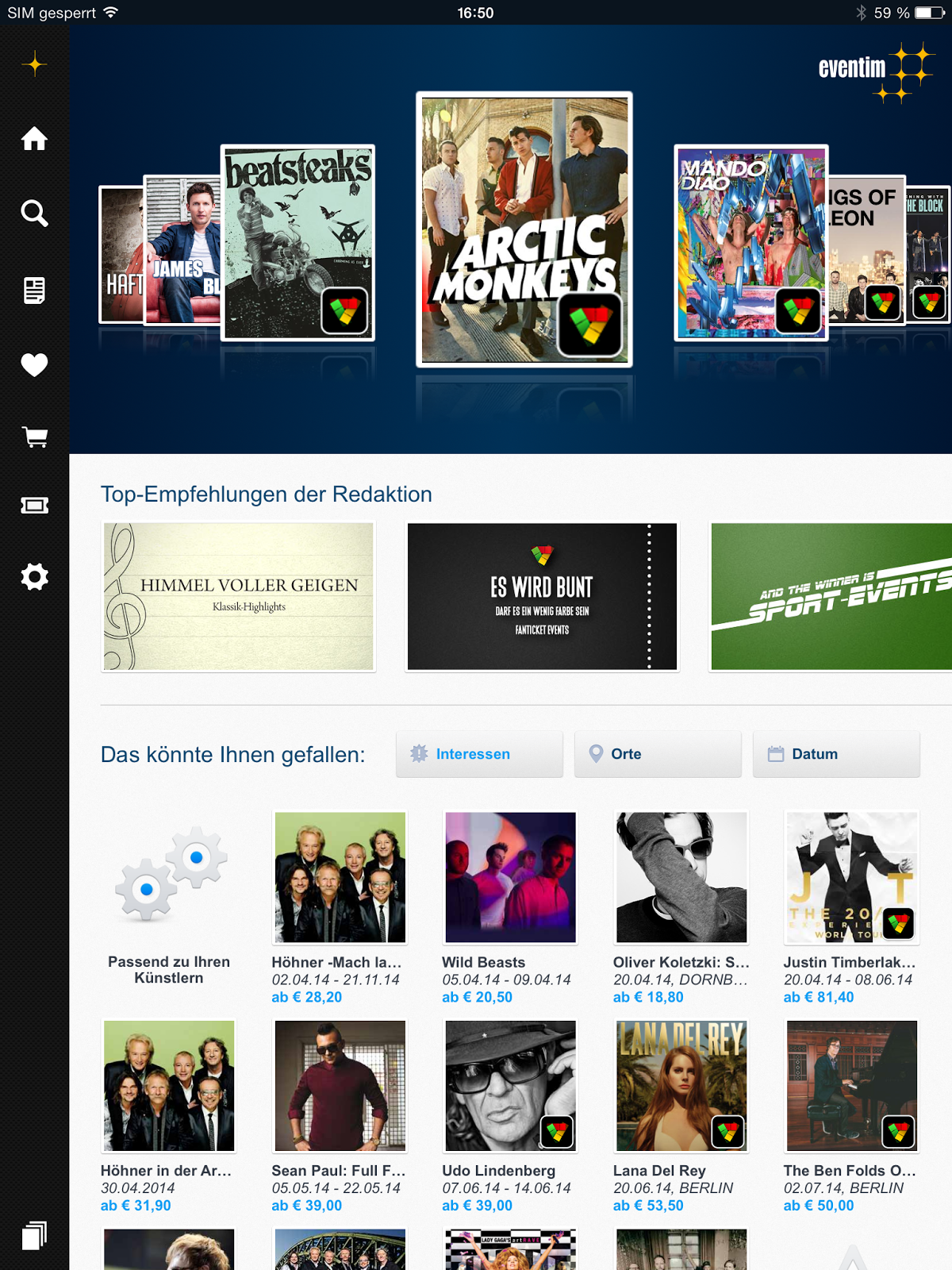Open Höhner in der Arena image
This screenshot has height=1270, width=952.
pyautogui.click(x=169, y=1086)
